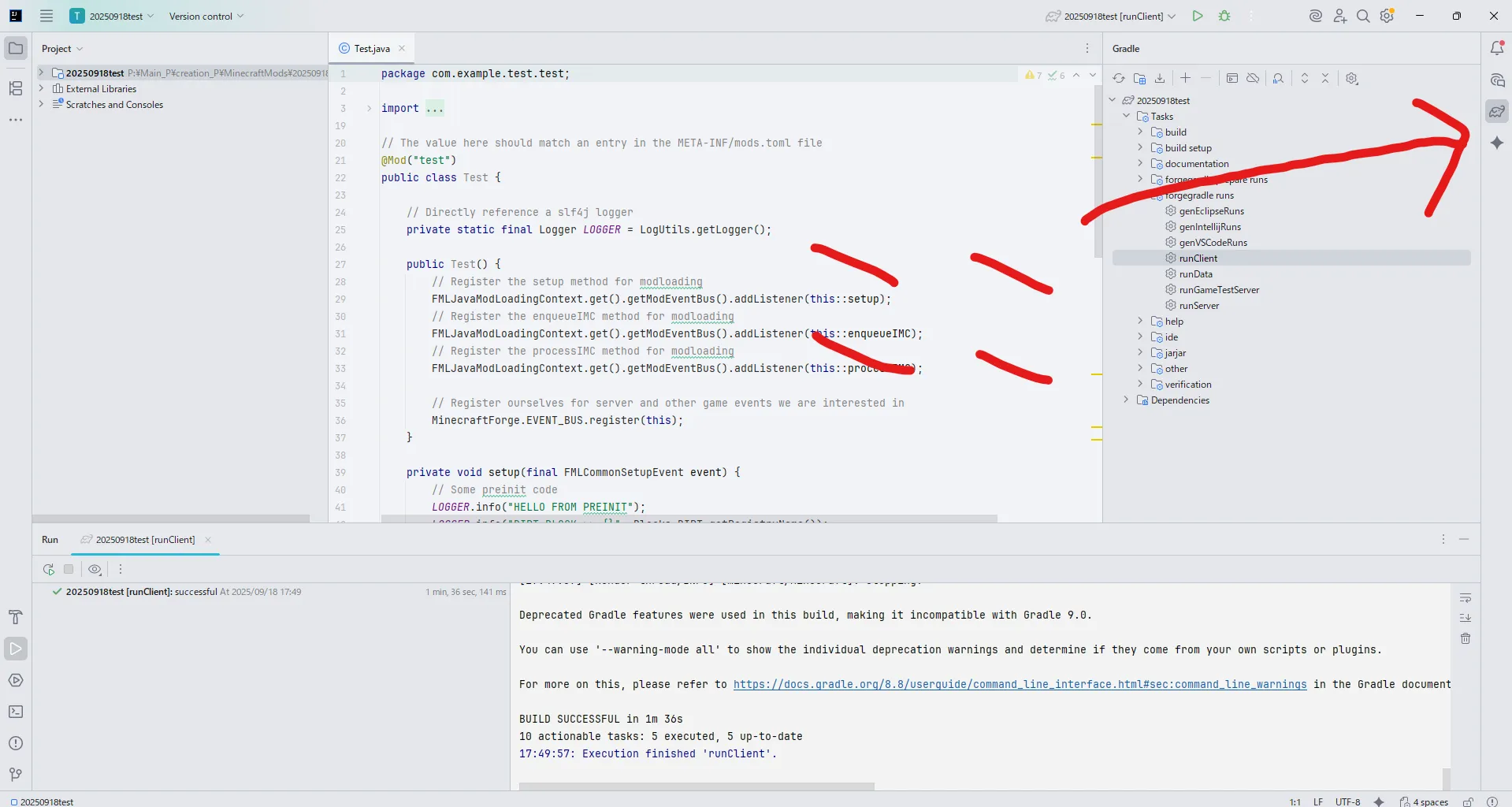Rerun the runClient task in Run panel
The height and width of the screenshot is (807, 1512).
pyautogui.click(x=49, y=569)
